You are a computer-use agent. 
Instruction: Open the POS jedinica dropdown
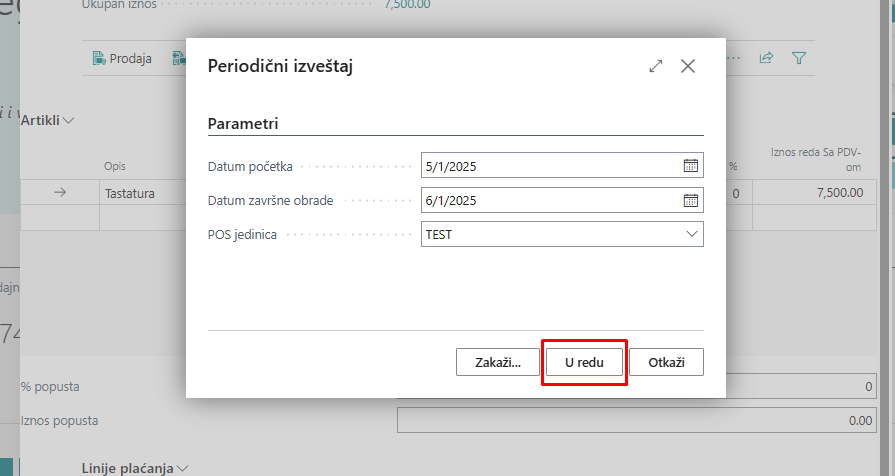click(691, 234)
